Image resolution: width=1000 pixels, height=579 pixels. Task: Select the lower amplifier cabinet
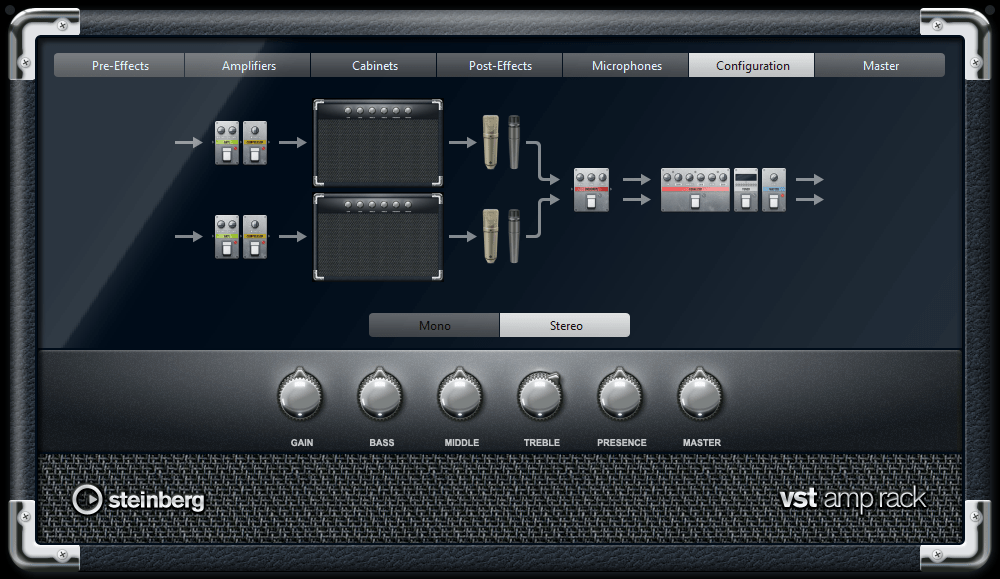[376, 237]
